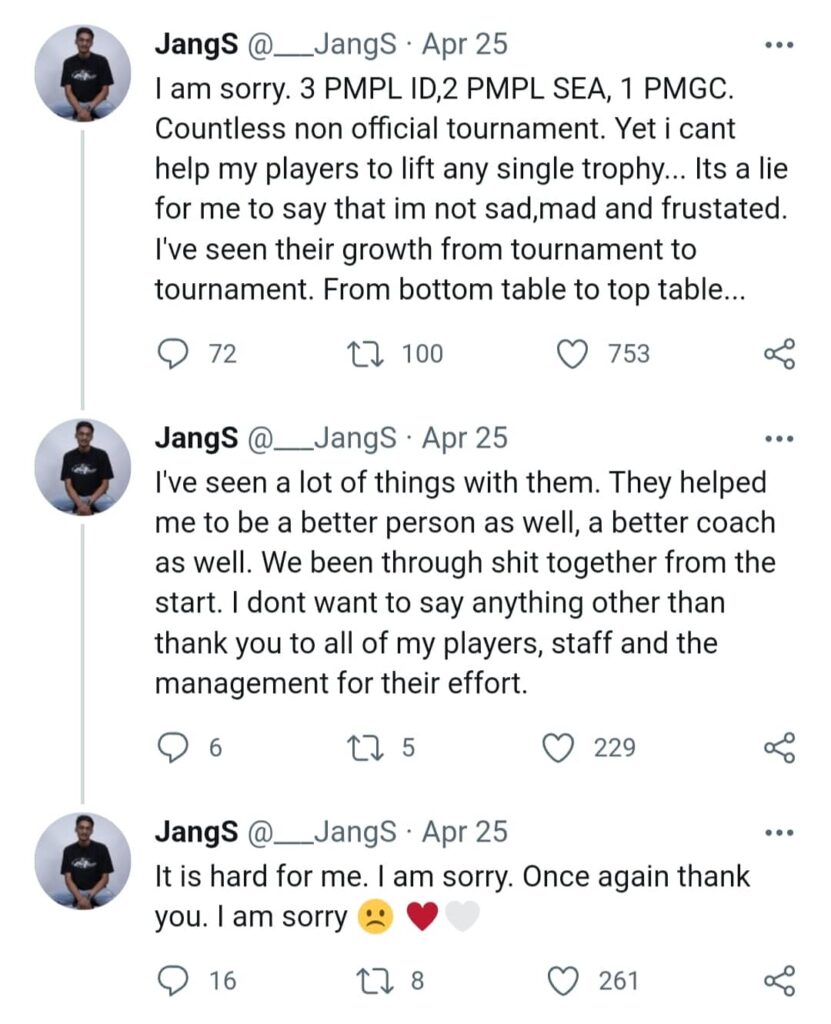
Task: Open the third tweet's profile avatar
Action: (x=83, y=860)
